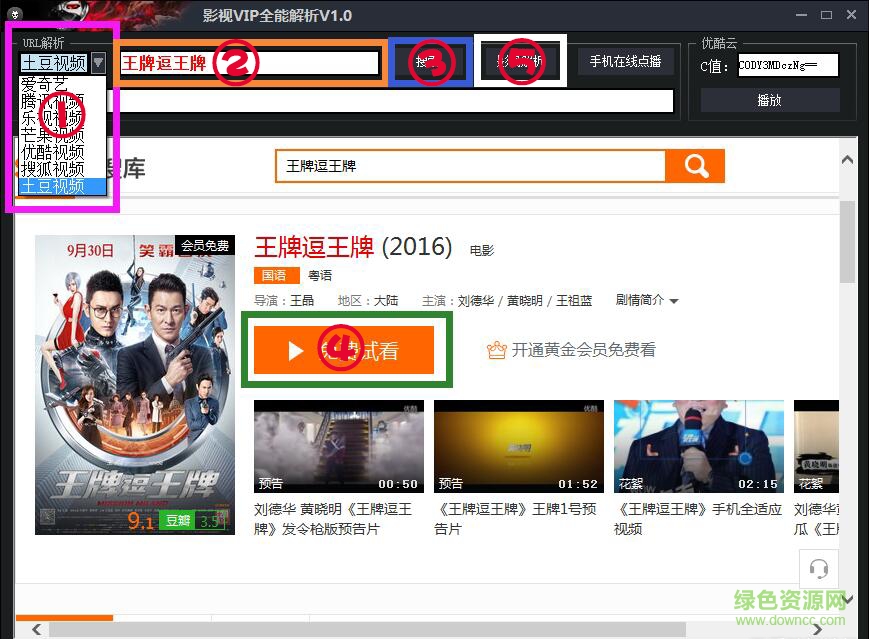869x639 pixels.
Task: Click the orange magnifier search icon
Action: [x=696, y=165]
